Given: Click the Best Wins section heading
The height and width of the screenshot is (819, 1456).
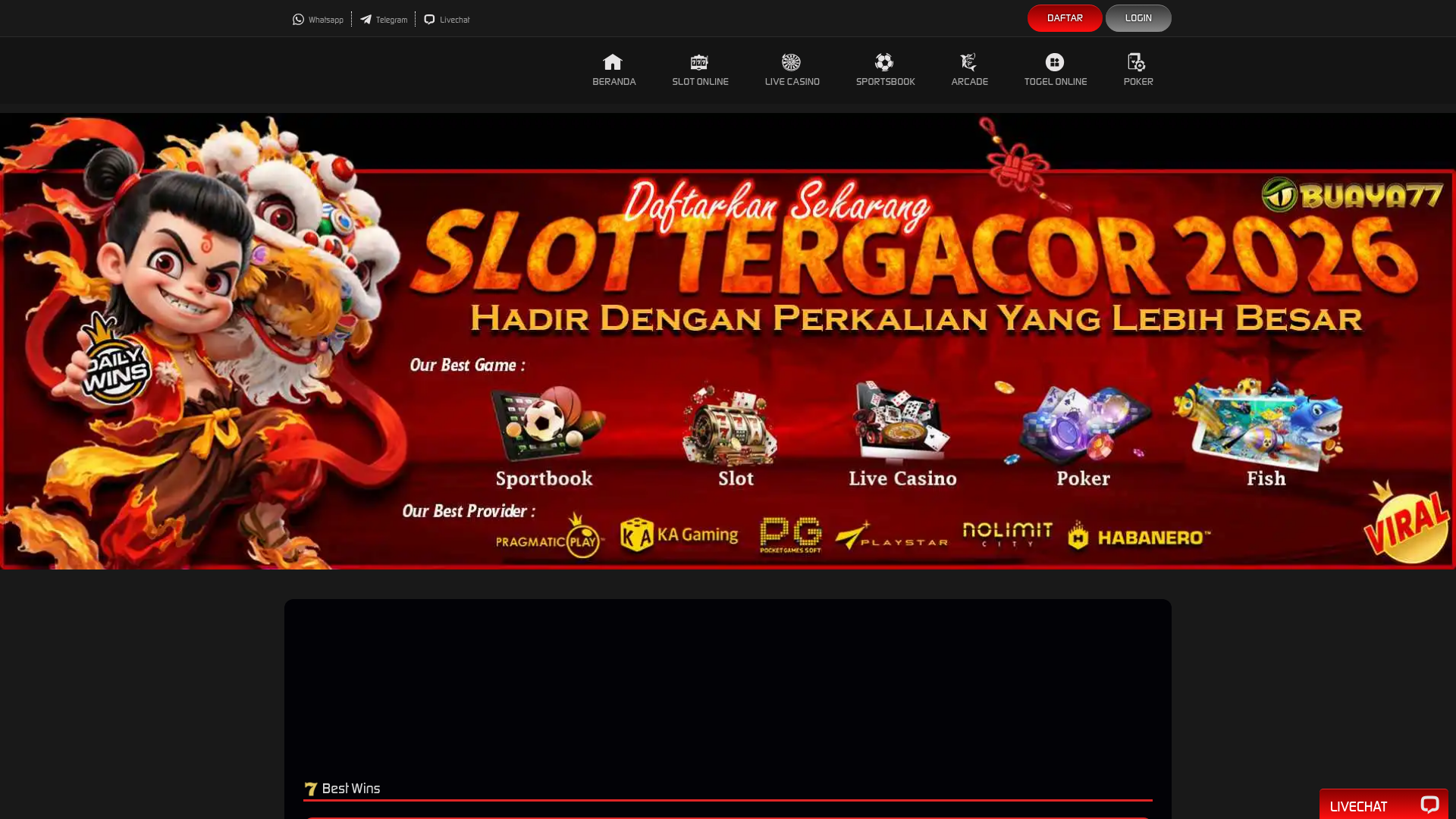Looking at the screenshot, I should (x=350, y=789).
